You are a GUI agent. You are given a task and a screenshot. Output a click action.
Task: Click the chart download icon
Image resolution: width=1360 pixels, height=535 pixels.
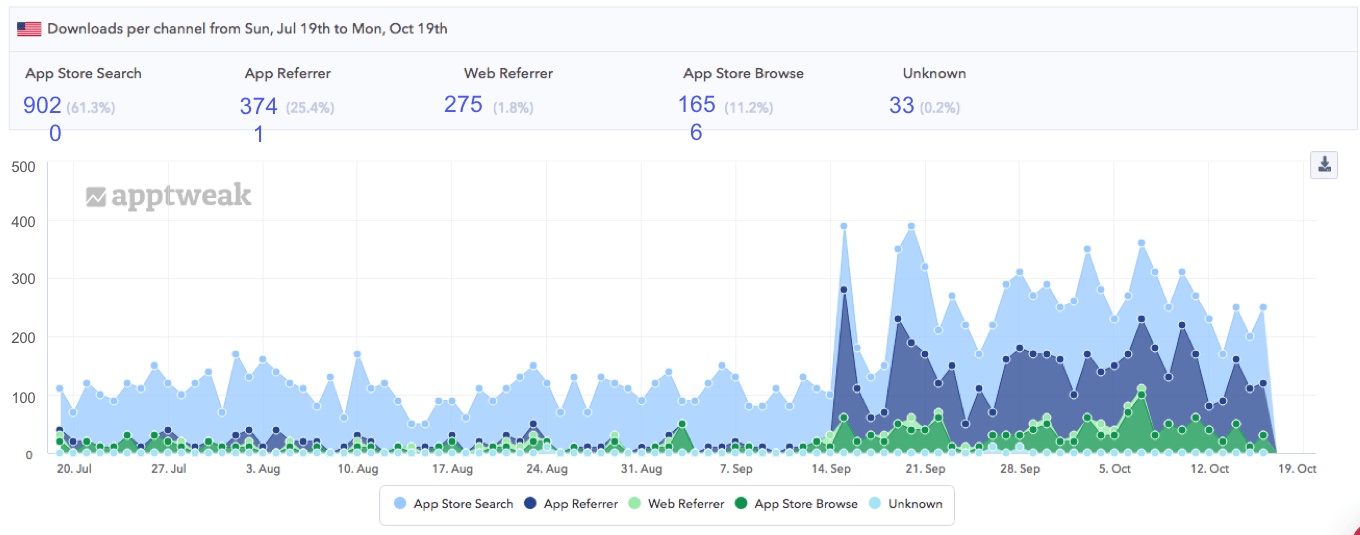point(1324,164)
